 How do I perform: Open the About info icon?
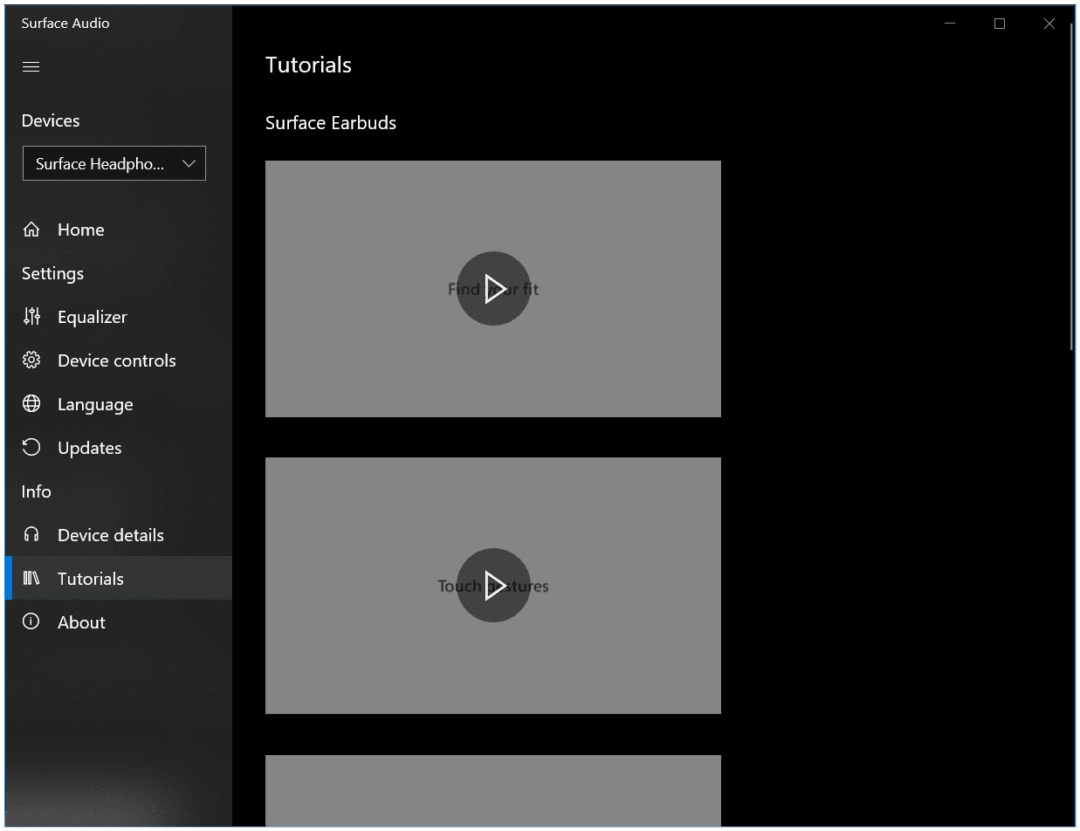(31, 622)
